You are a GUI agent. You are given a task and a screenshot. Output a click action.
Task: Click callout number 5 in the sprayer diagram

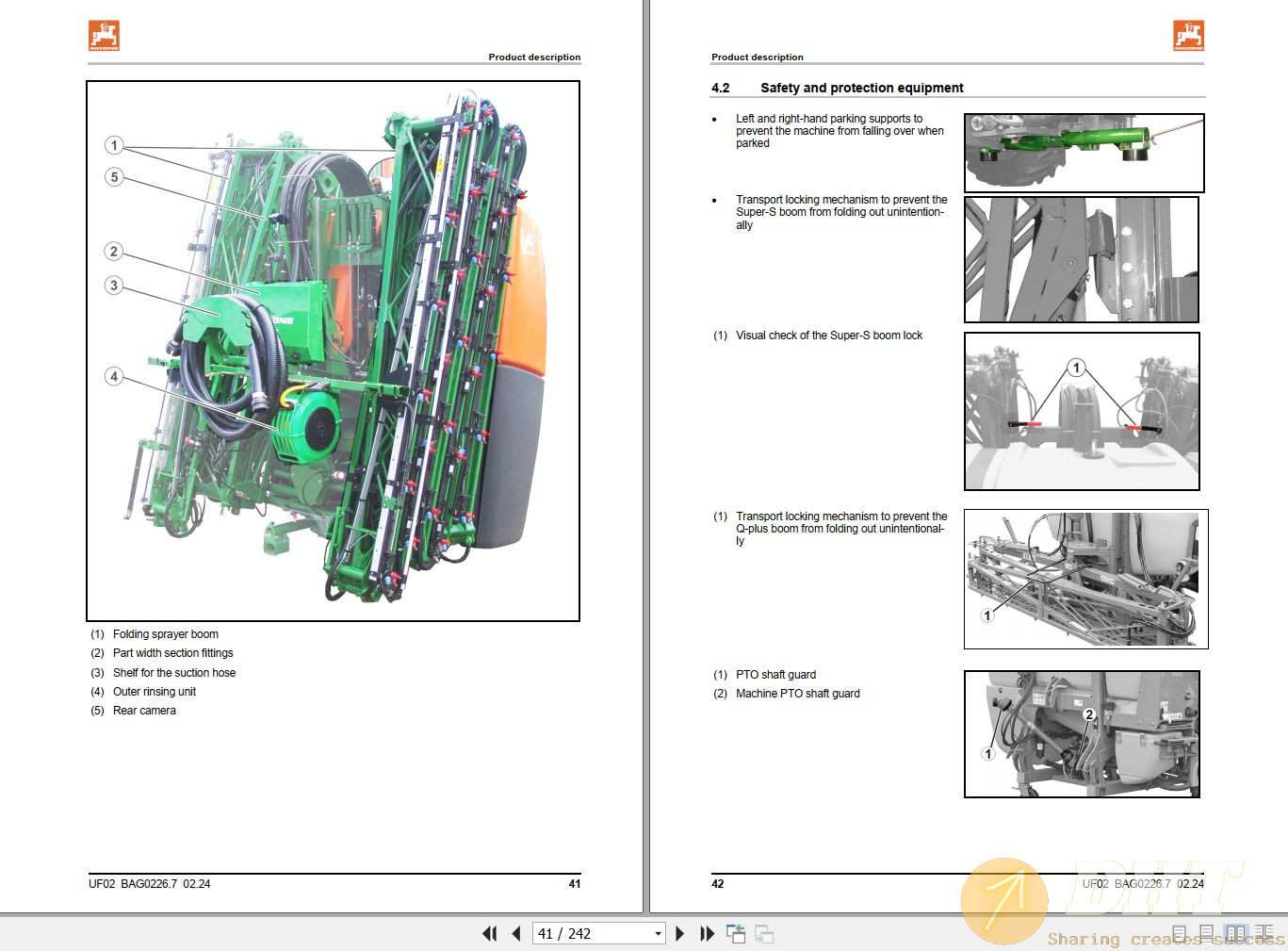(114, 176)
